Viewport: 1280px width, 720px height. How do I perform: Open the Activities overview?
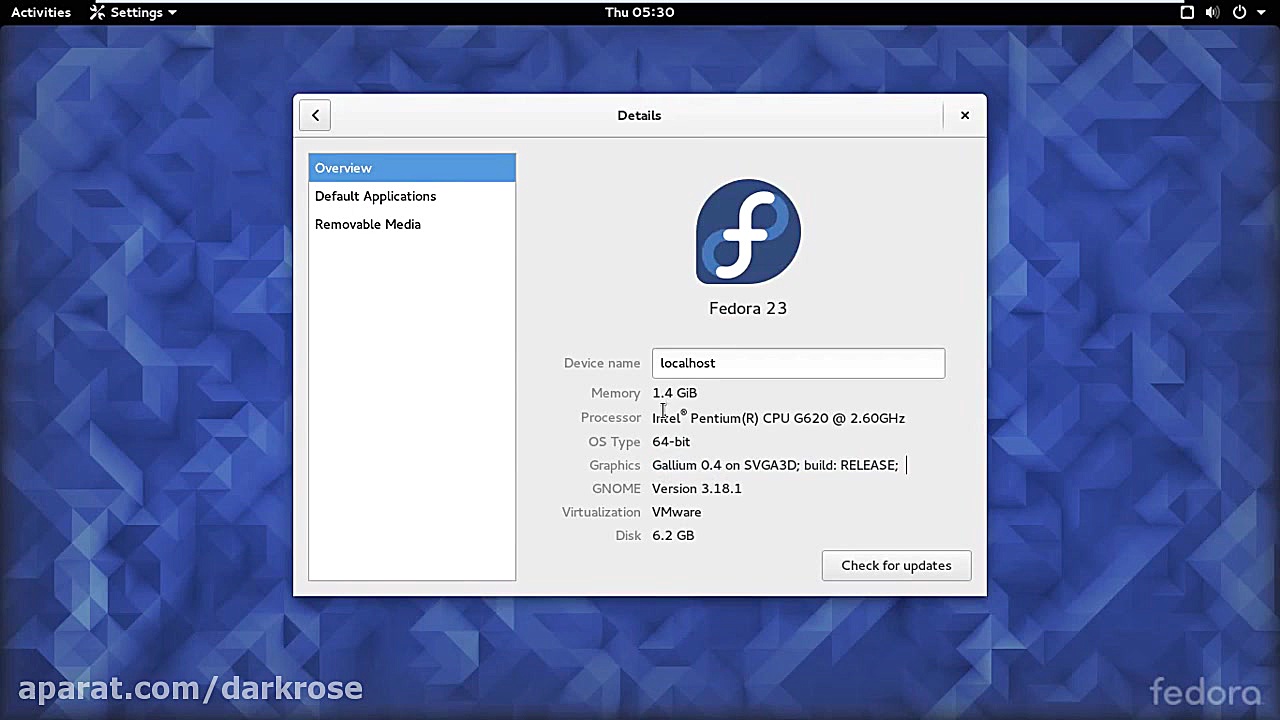click(41, 12)
